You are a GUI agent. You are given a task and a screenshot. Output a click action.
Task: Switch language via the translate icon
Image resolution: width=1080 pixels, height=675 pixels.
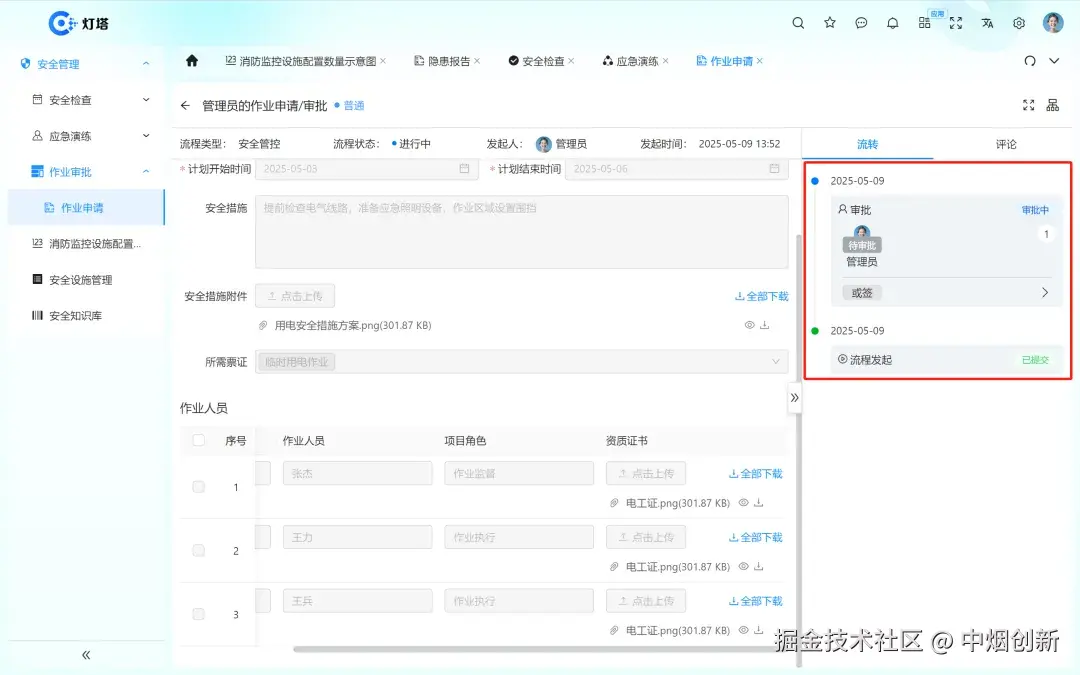coord(987,23)
